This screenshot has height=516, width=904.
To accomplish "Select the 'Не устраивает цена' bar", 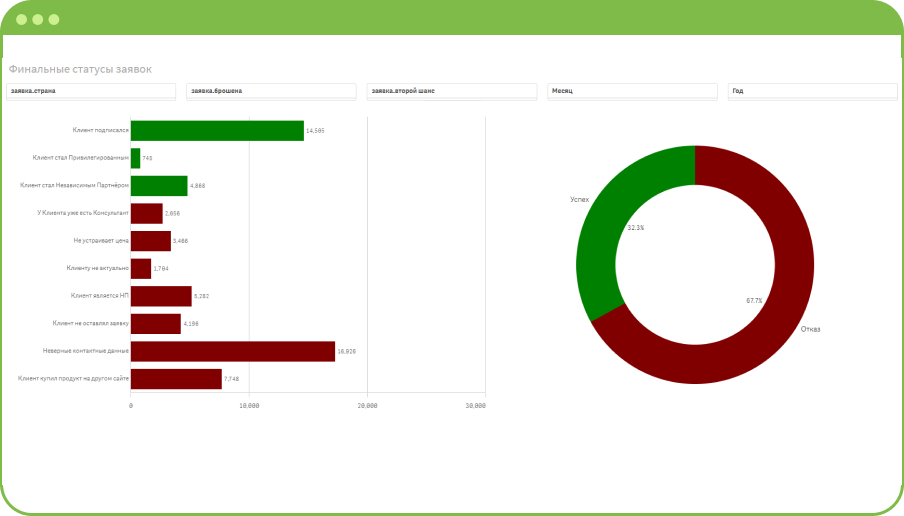I will (151, 241).
